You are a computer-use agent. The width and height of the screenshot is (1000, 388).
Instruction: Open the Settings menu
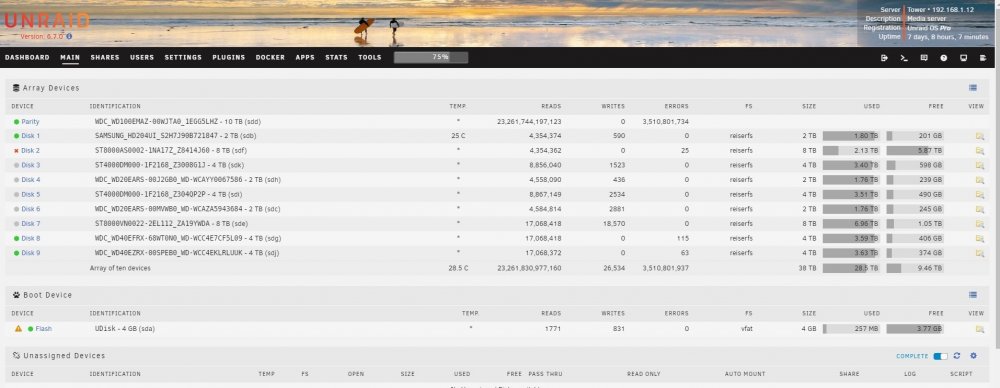pyautogui.click(x=183, y=57)
